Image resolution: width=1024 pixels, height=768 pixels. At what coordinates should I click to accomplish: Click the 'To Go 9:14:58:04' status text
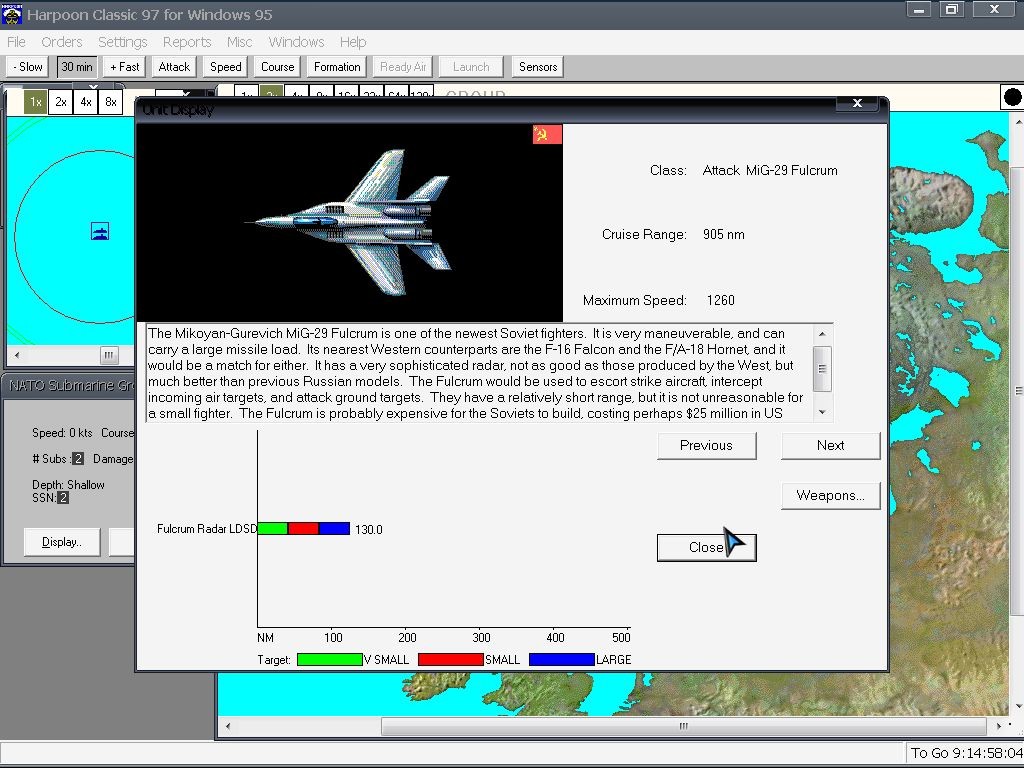point(967,753)
